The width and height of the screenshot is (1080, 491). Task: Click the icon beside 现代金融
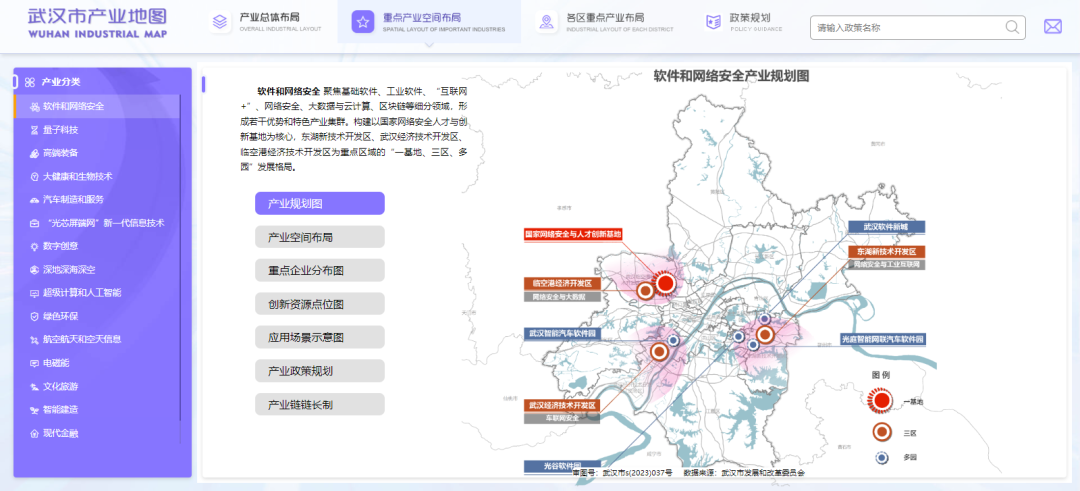(34, 434)
